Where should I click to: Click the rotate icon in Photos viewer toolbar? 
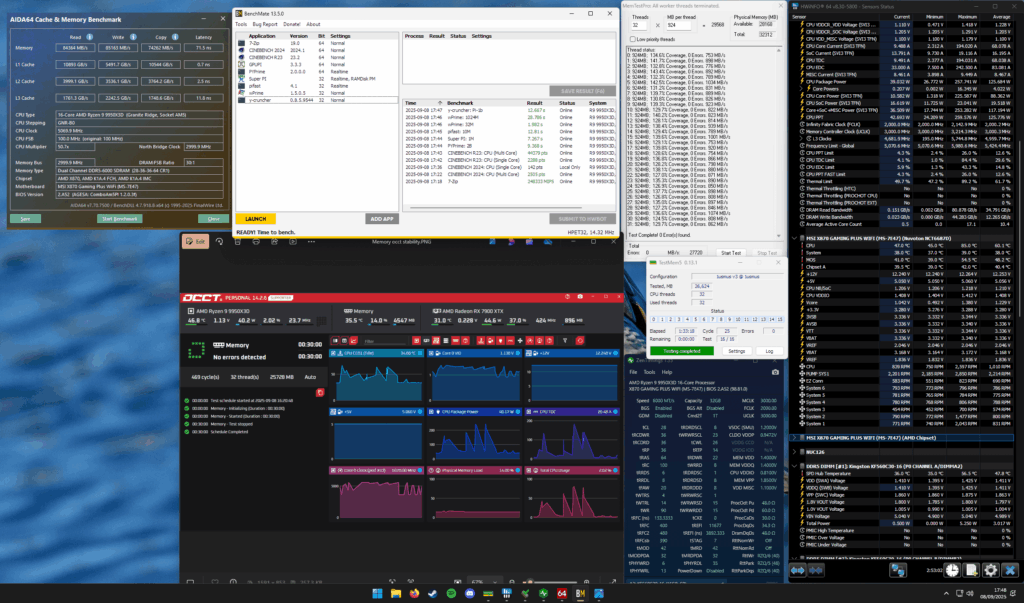[219, 242]
